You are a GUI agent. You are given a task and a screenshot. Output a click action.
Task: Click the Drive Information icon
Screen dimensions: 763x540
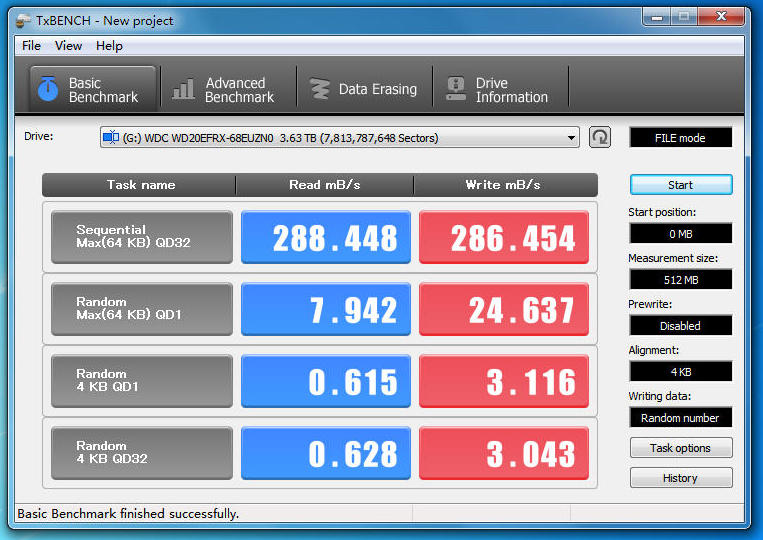point(456,89)
